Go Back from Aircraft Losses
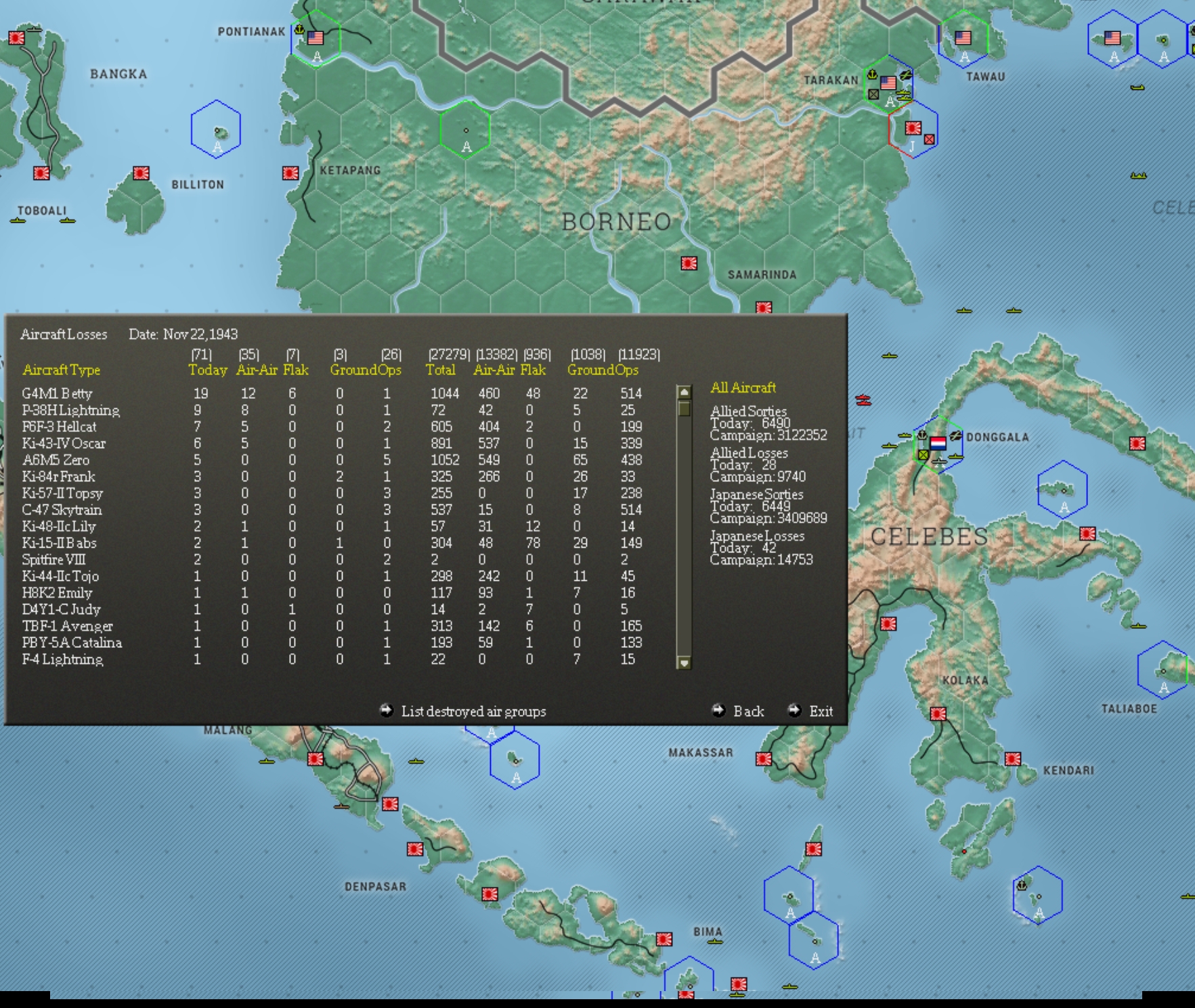 click(x=748, y=711)
